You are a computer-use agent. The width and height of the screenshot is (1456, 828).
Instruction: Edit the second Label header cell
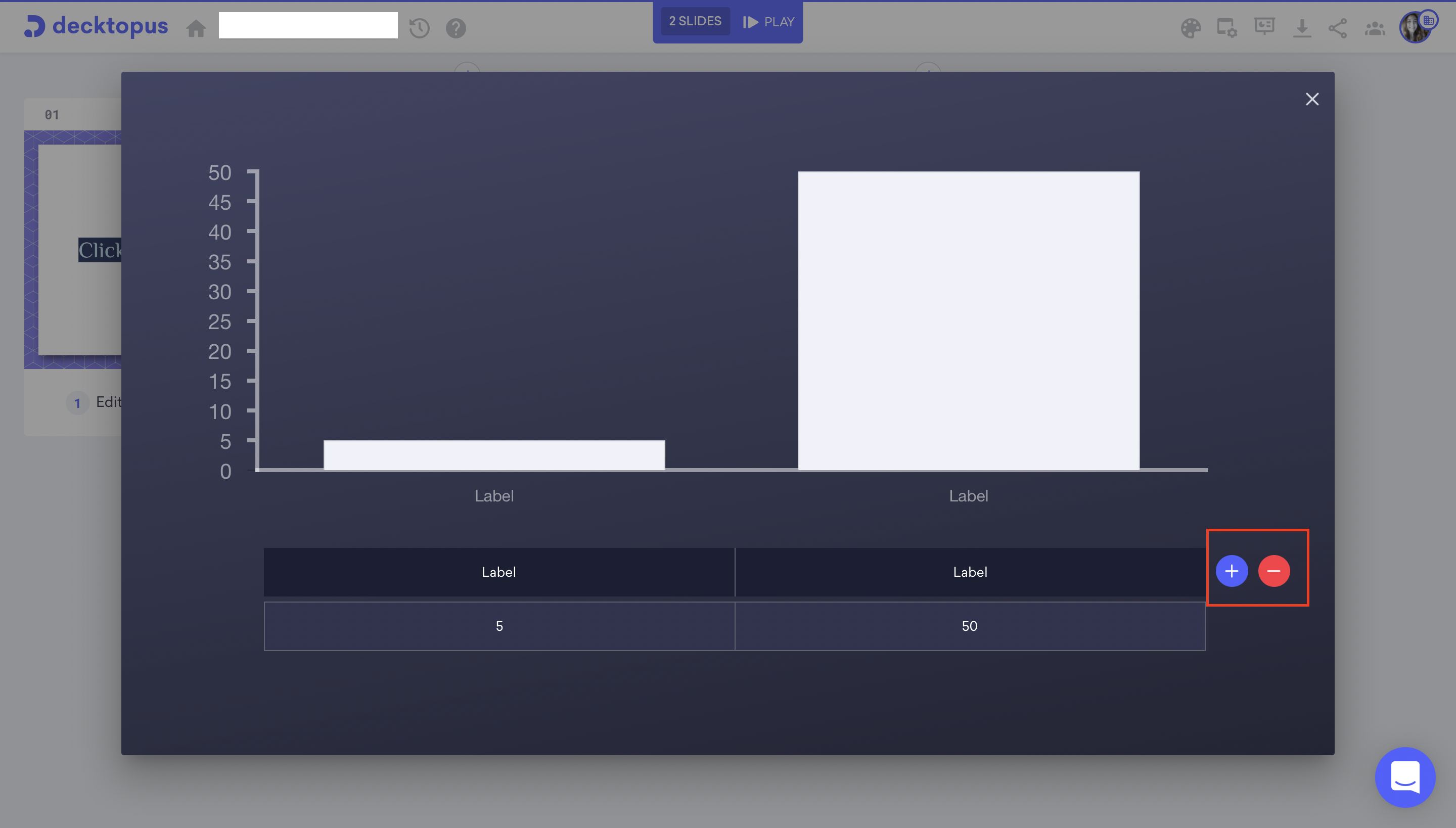[970, 572]
